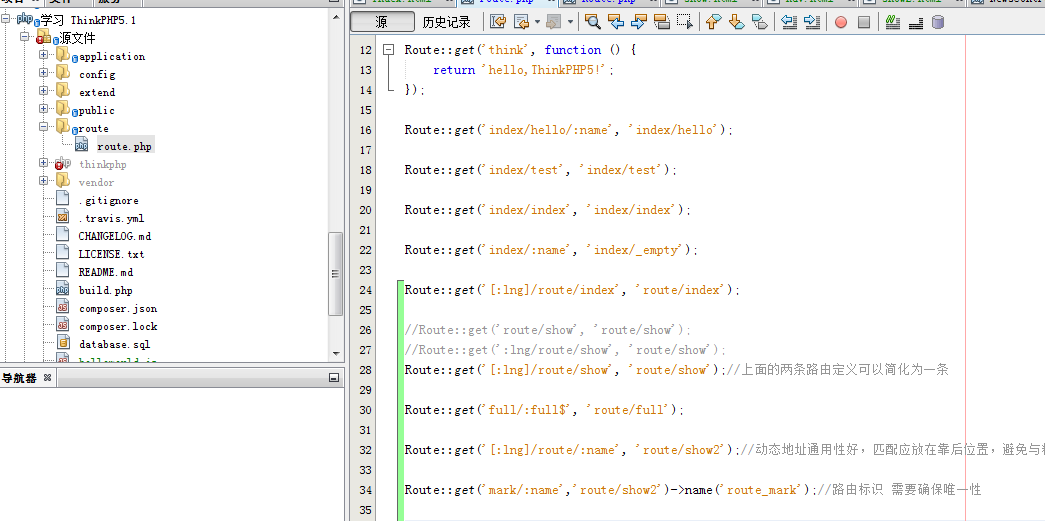Minimize the navigator panel
1045x521 pixels.
pos(334,378)
